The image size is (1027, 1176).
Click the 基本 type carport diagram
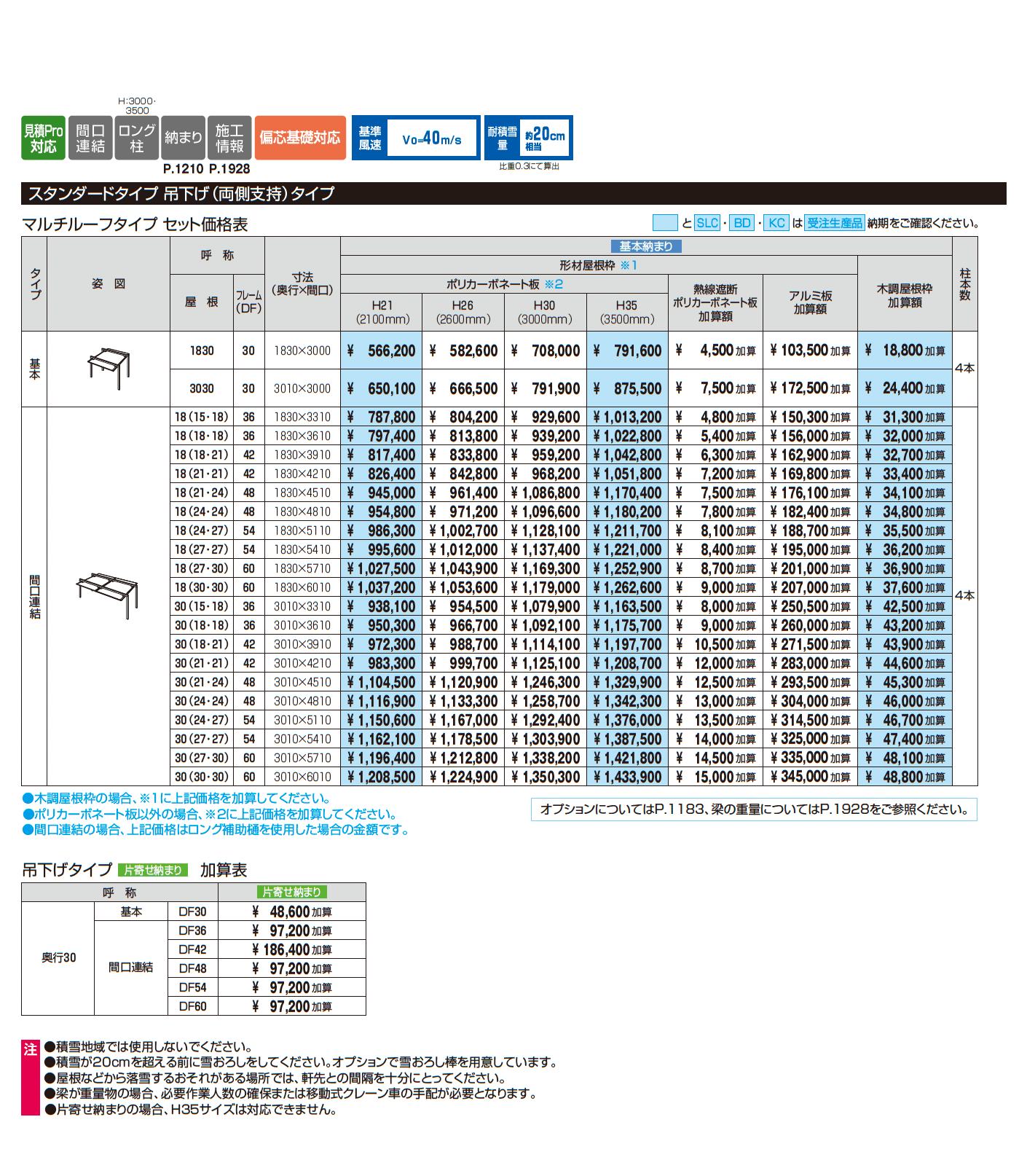pyautogui.click(x=109, y=368)
